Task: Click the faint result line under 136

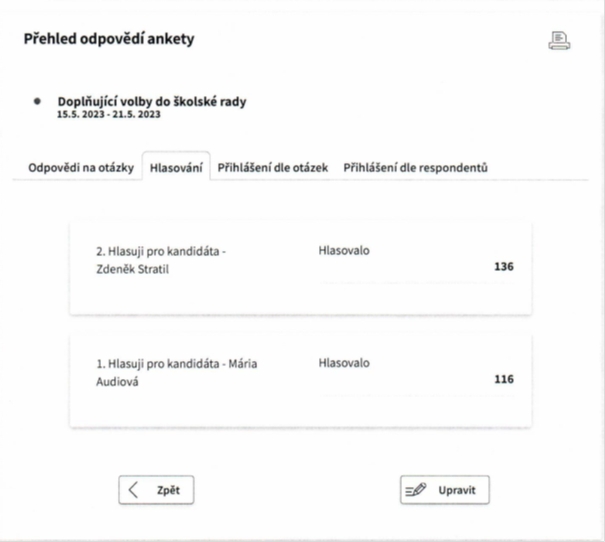Action: point(416,283)
